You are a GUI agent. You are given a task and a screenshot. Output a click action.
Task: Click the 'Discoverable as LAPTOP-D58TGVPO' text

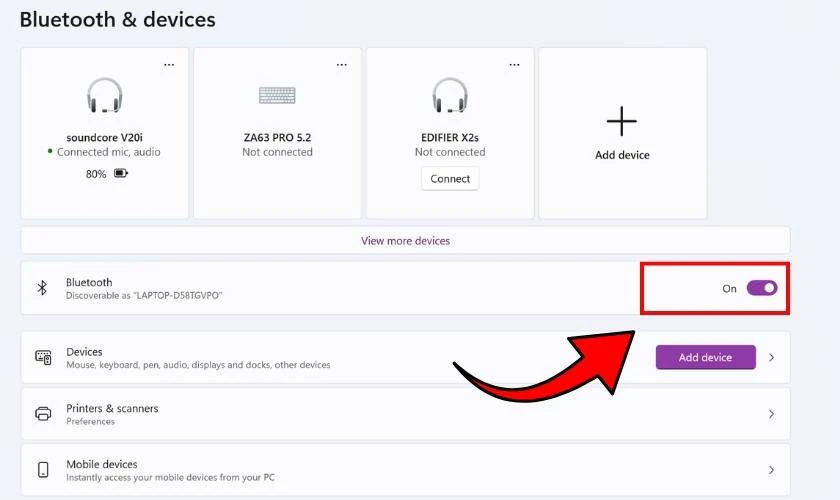pos(144,295)
